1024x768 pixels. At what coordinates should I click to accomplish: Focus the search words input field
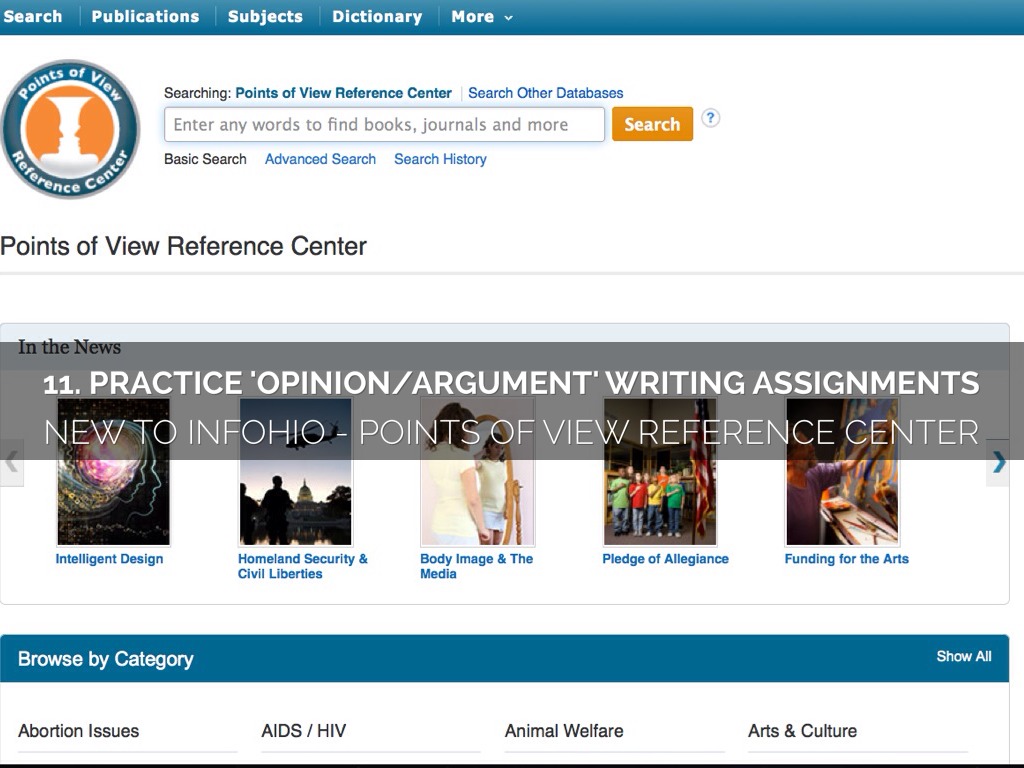point(384,125)
